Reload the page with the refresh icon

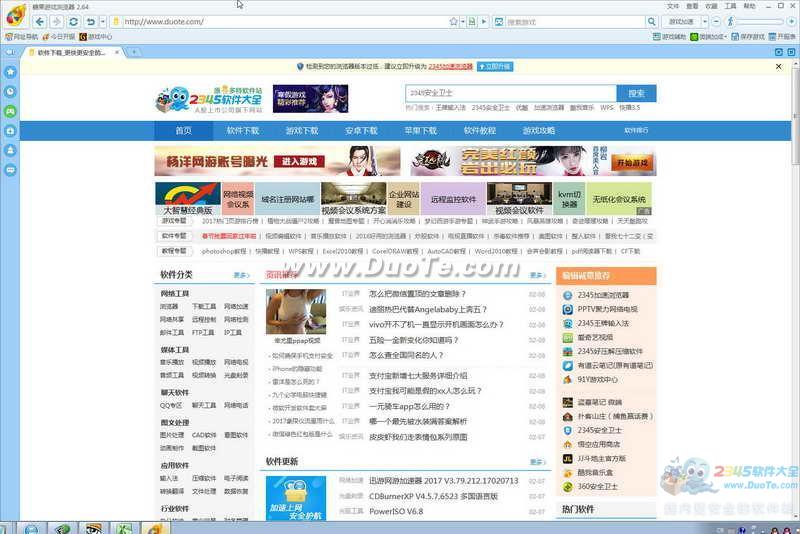[73, 21]
